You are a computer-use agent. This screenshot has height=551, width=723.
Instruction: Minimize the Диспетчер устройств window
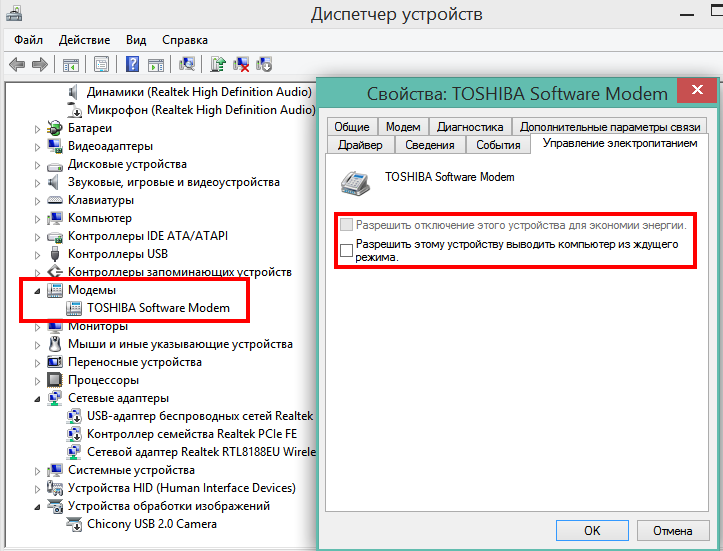[x=687, y=14]
